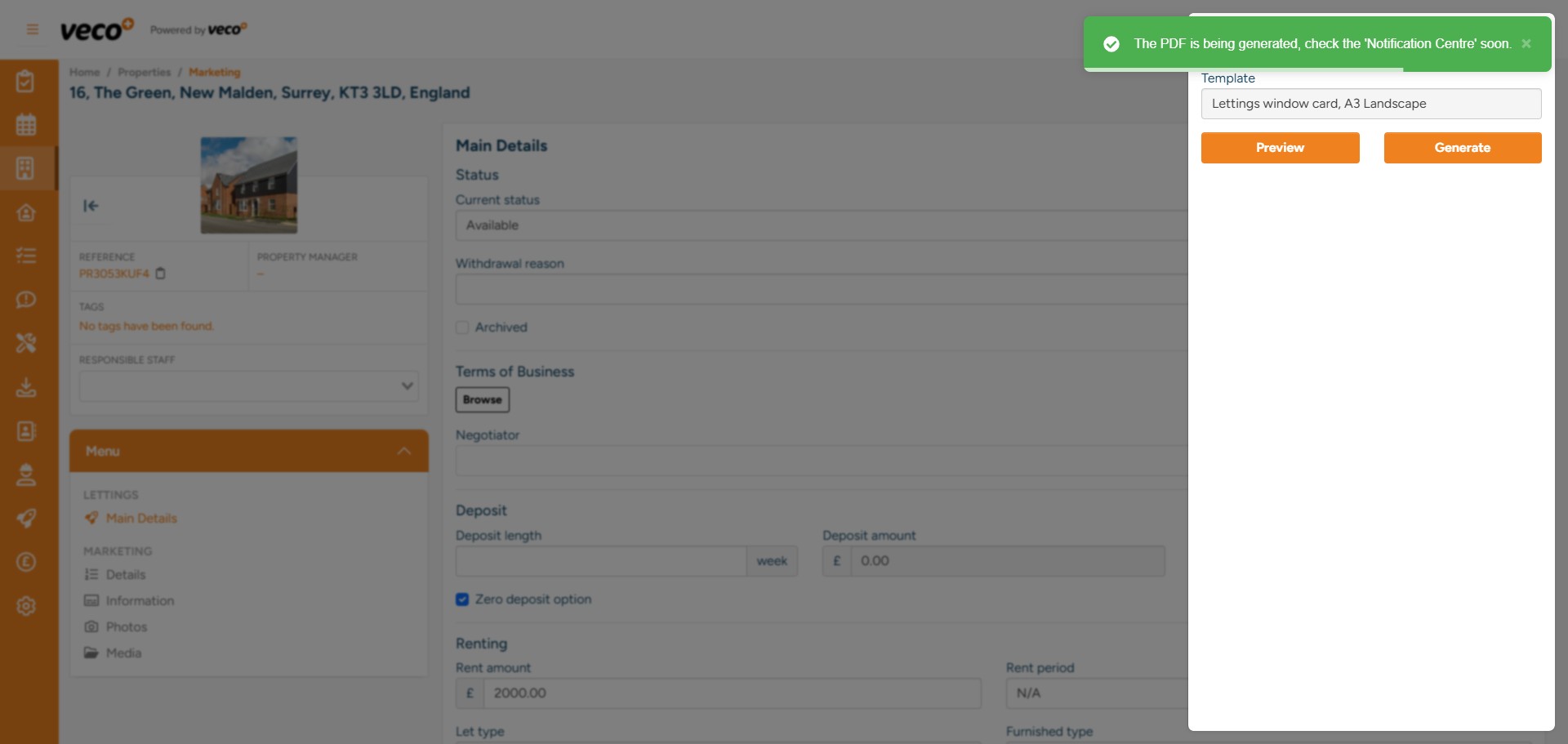Click the settings gear sidebar icon
The width and height of the screenshot is (1568, 744).
[x=26, y=606]
